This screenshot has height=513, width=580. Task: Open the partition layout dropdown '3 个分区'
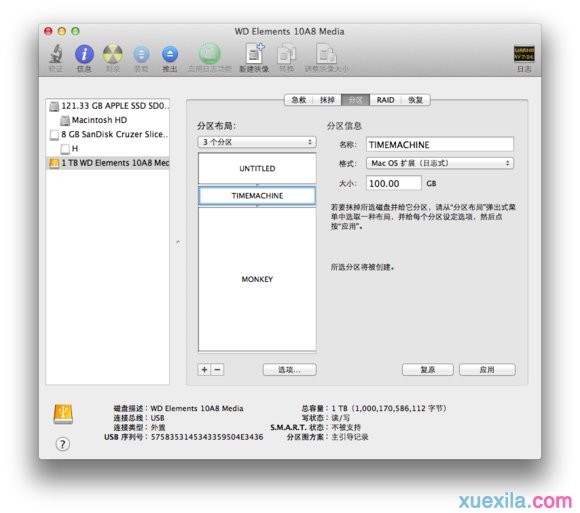(x=257, y=142)
